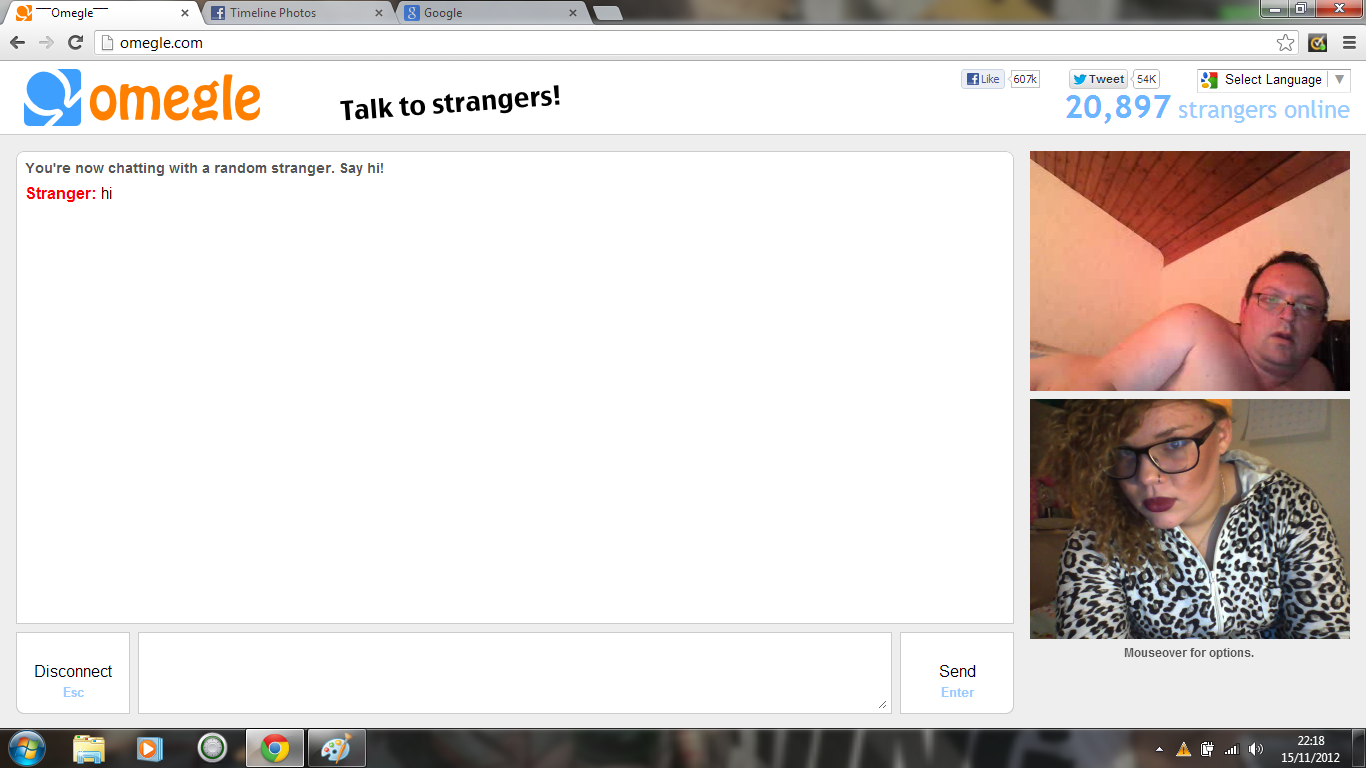Viewport: 1366px width, 768px height.
Task: Close the Google tab
Action: [573, 13]
